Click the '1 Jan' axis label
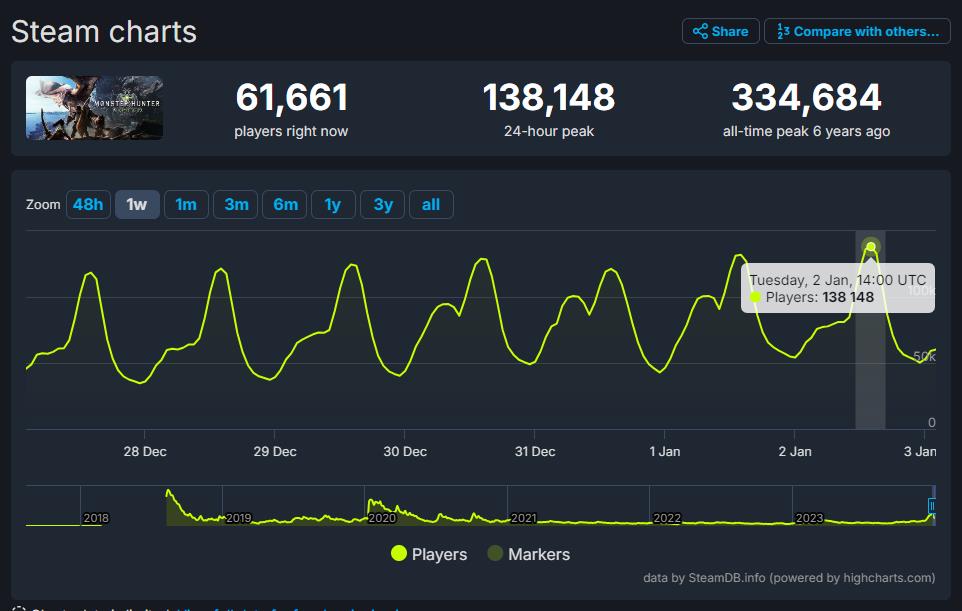Screen dimensions: 962x611 (665, 452)
